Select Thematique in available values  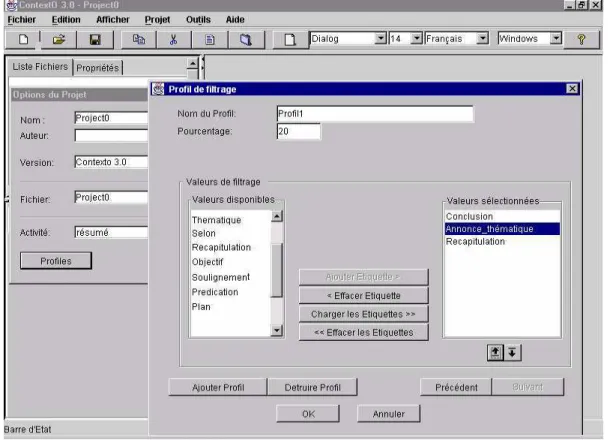pyautogui.click(x=216, y=220)
